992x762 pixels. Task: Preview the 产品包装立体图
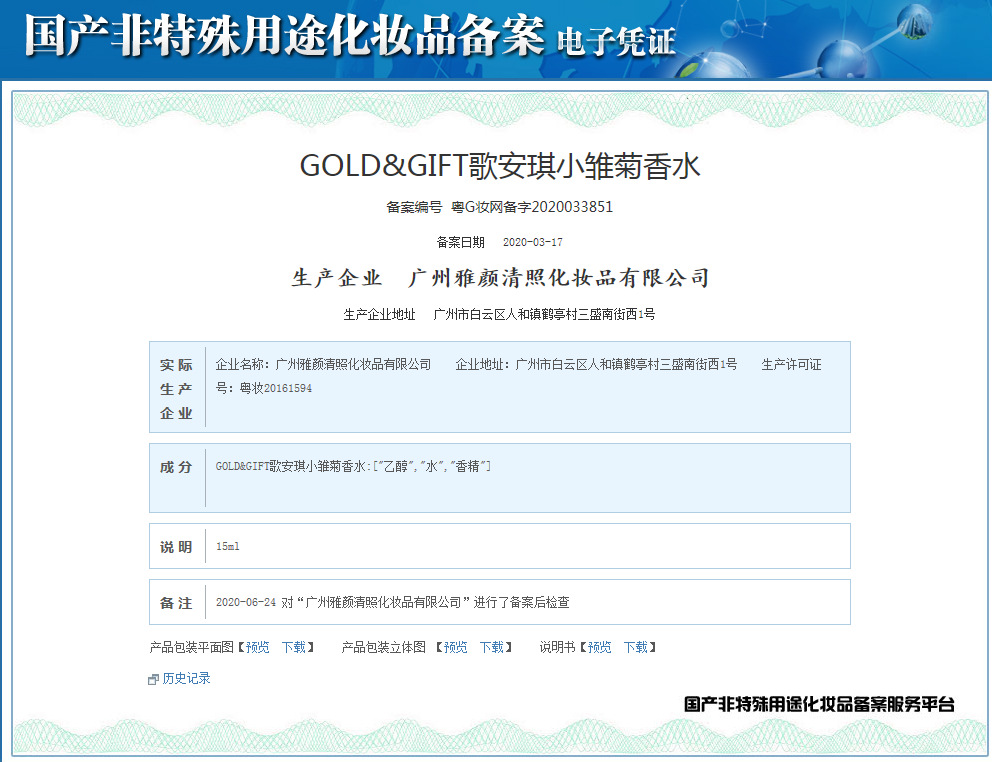[456, 647]
